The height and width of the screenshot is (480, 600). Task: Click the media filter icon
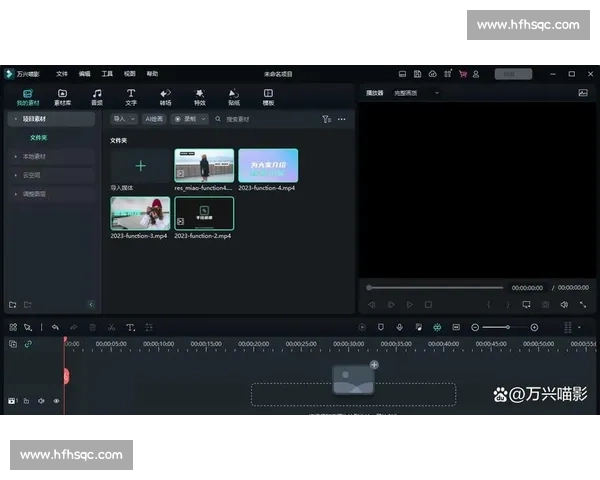pos(326,119)
